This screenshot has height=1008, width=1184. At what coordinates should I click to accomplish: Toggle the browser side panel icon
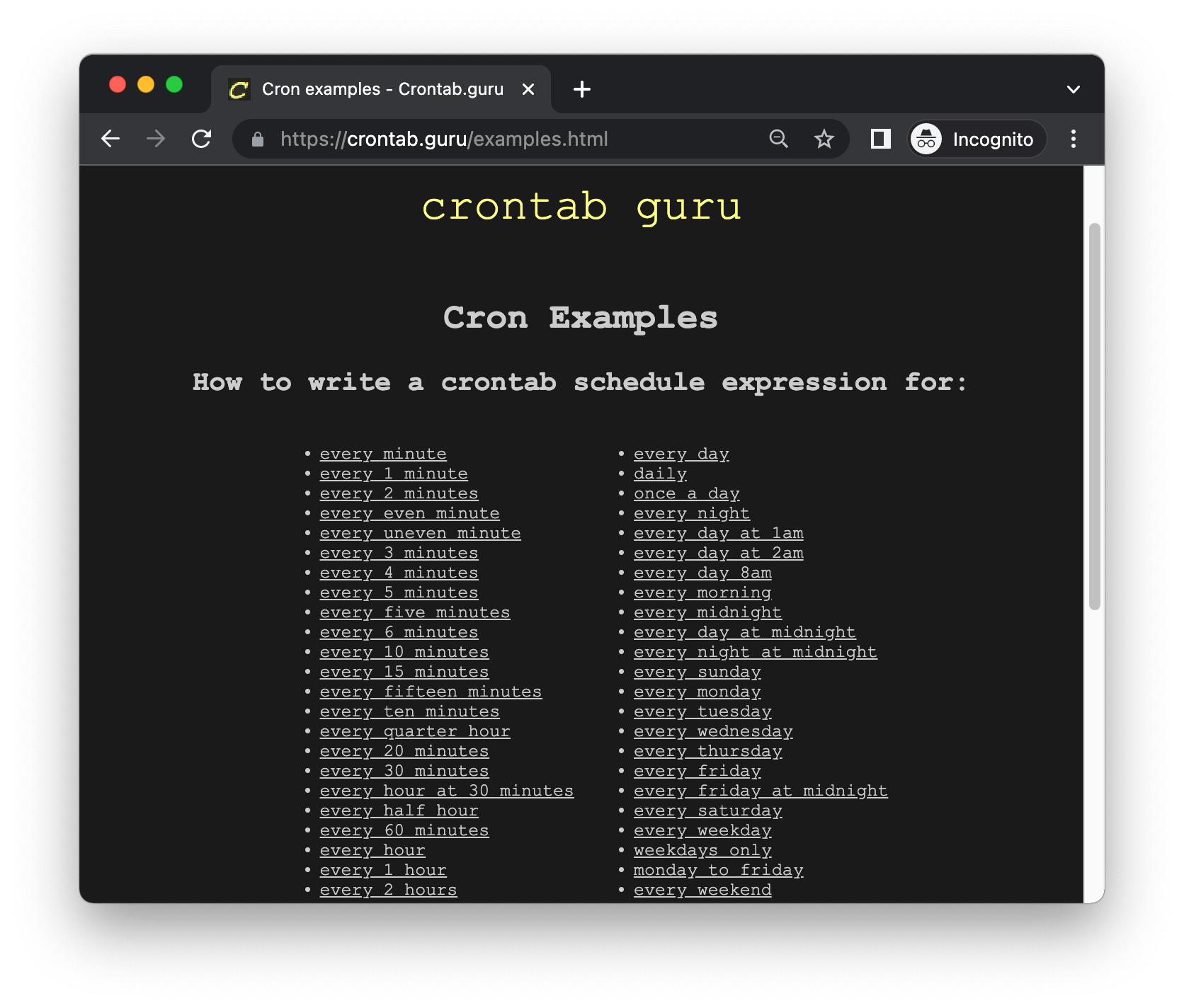point(880,139)
